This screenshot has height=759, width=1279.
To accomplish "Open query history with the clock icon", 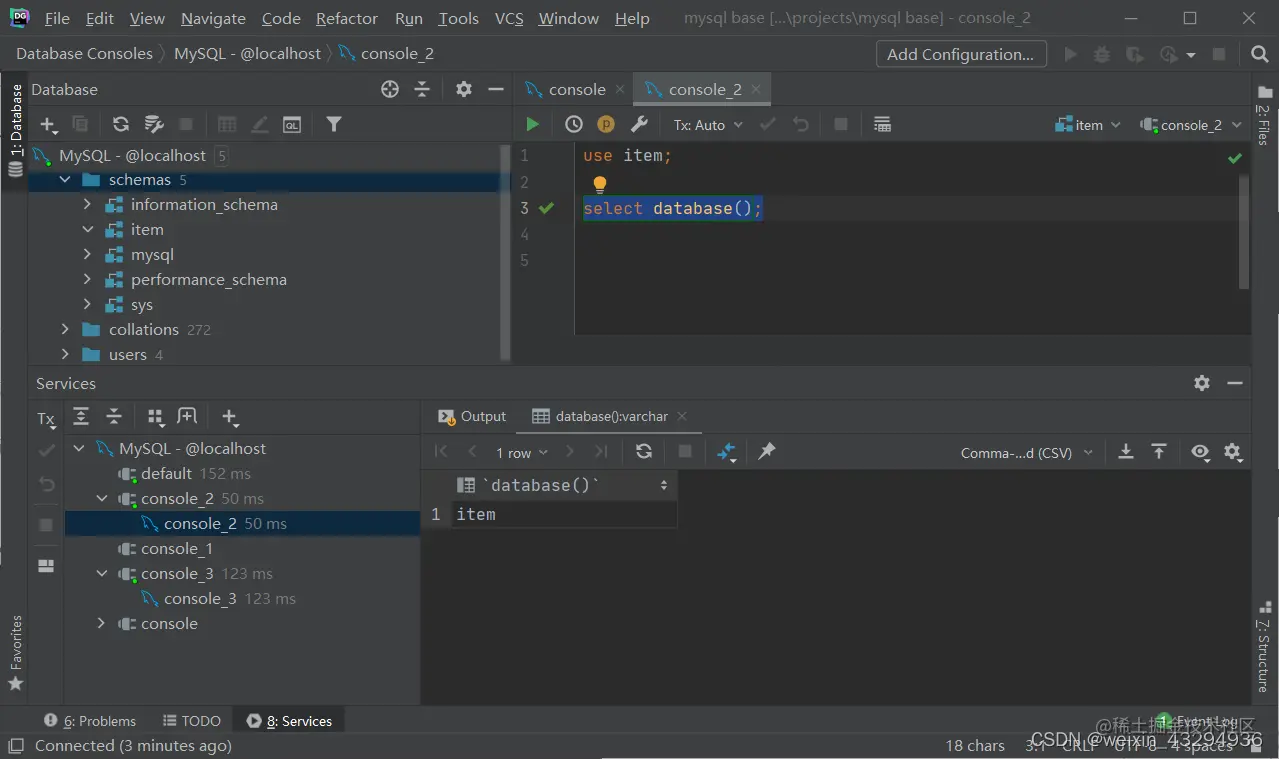I will [x=574, y=124].
